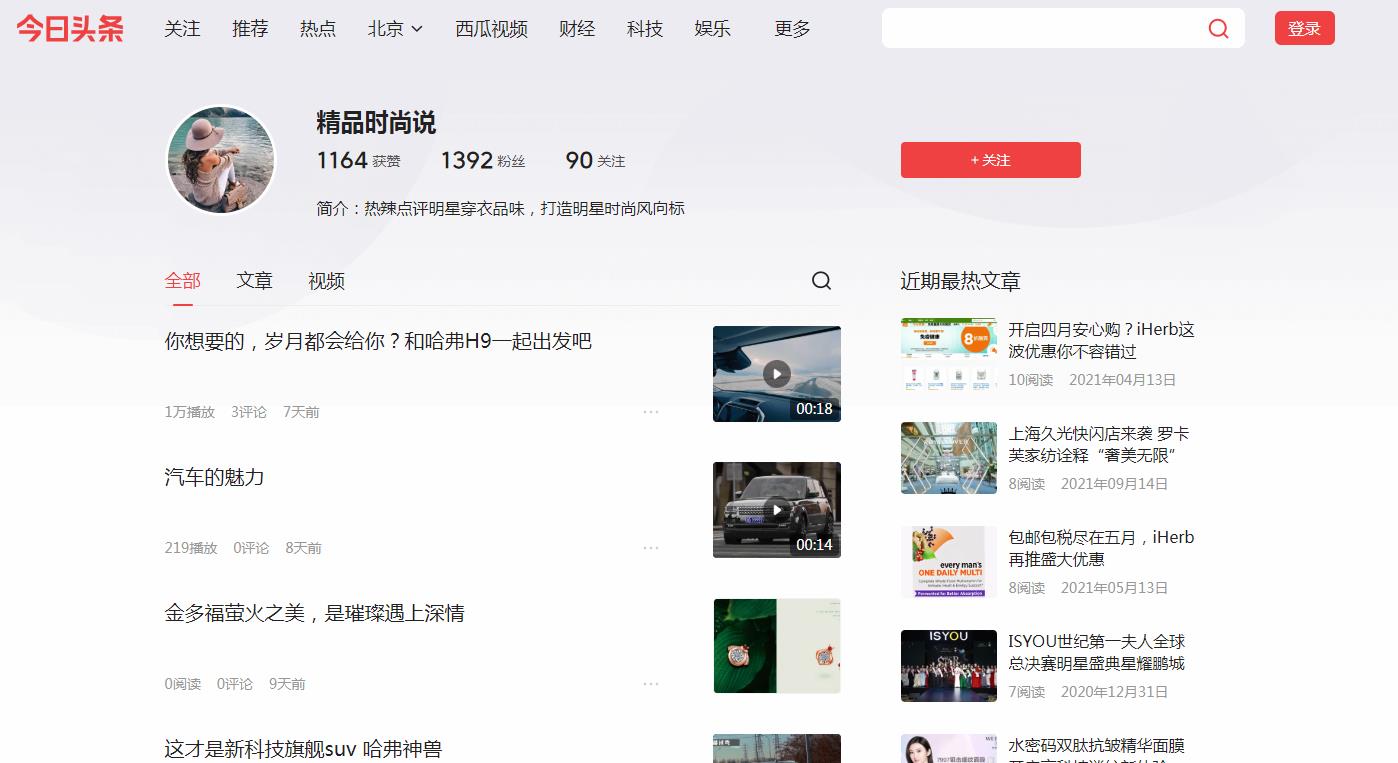Screen dimensions: 1398x763
Task: Click the 今日头条 logo
Action: pos(70,29)
